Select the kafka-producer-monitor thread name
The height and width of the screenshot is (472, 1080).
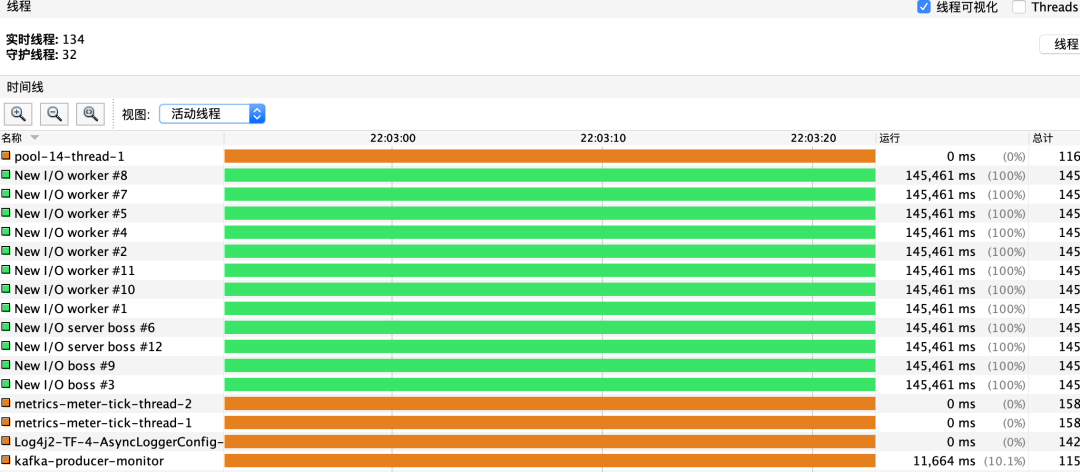click(89, 460)
